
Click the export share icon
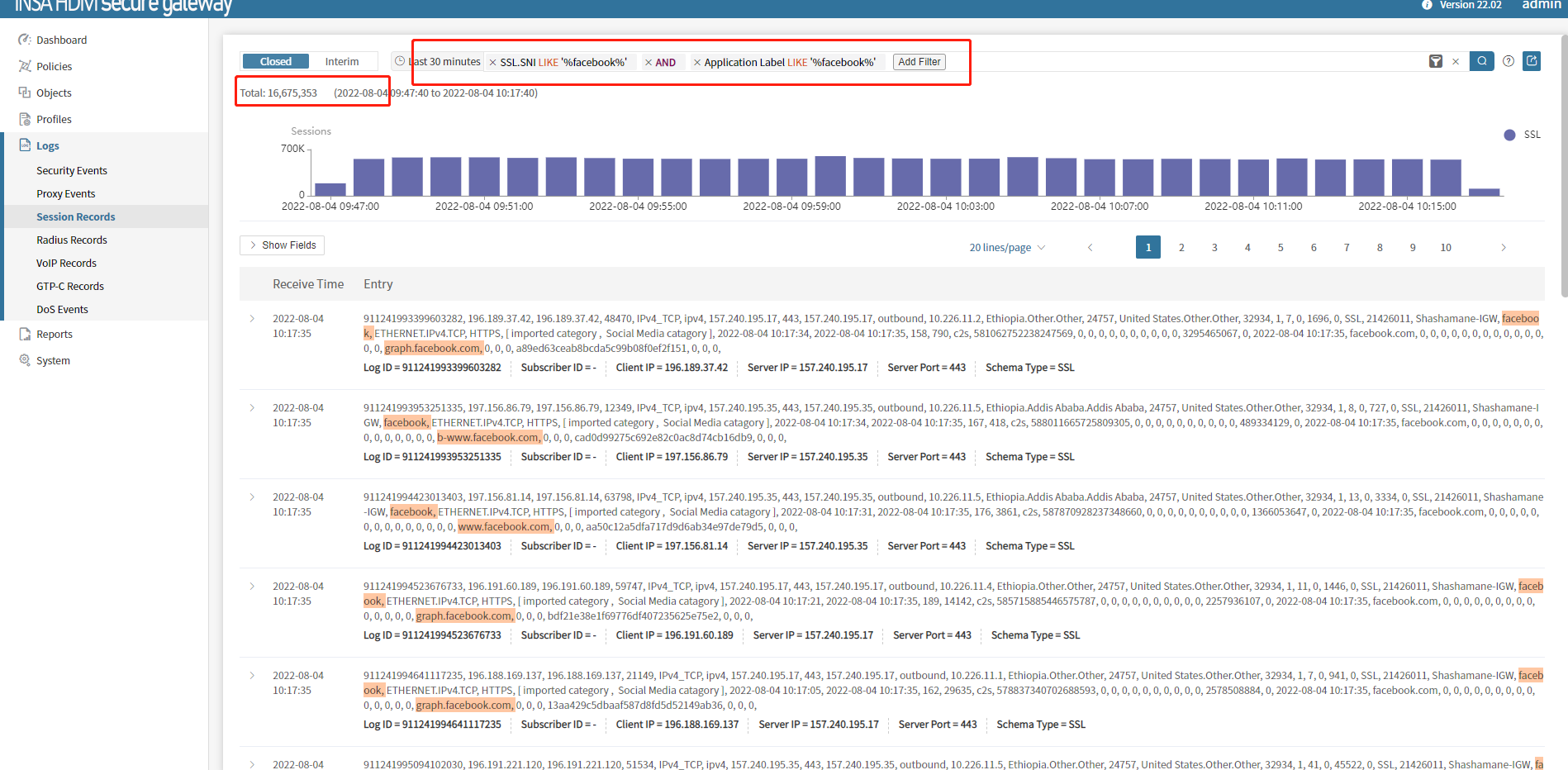pos(1532,61)
